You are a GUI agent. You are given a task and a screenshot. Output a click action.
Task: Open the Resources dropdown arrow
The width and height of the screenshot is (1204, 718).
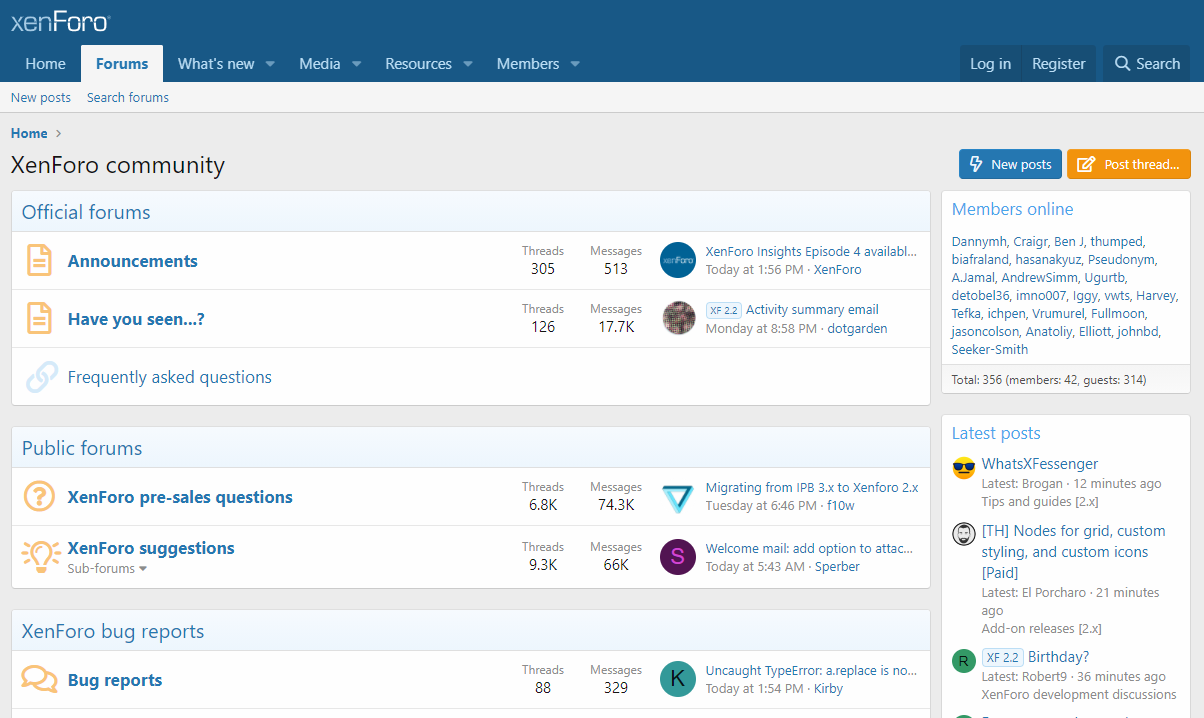[x=467, y=64]
